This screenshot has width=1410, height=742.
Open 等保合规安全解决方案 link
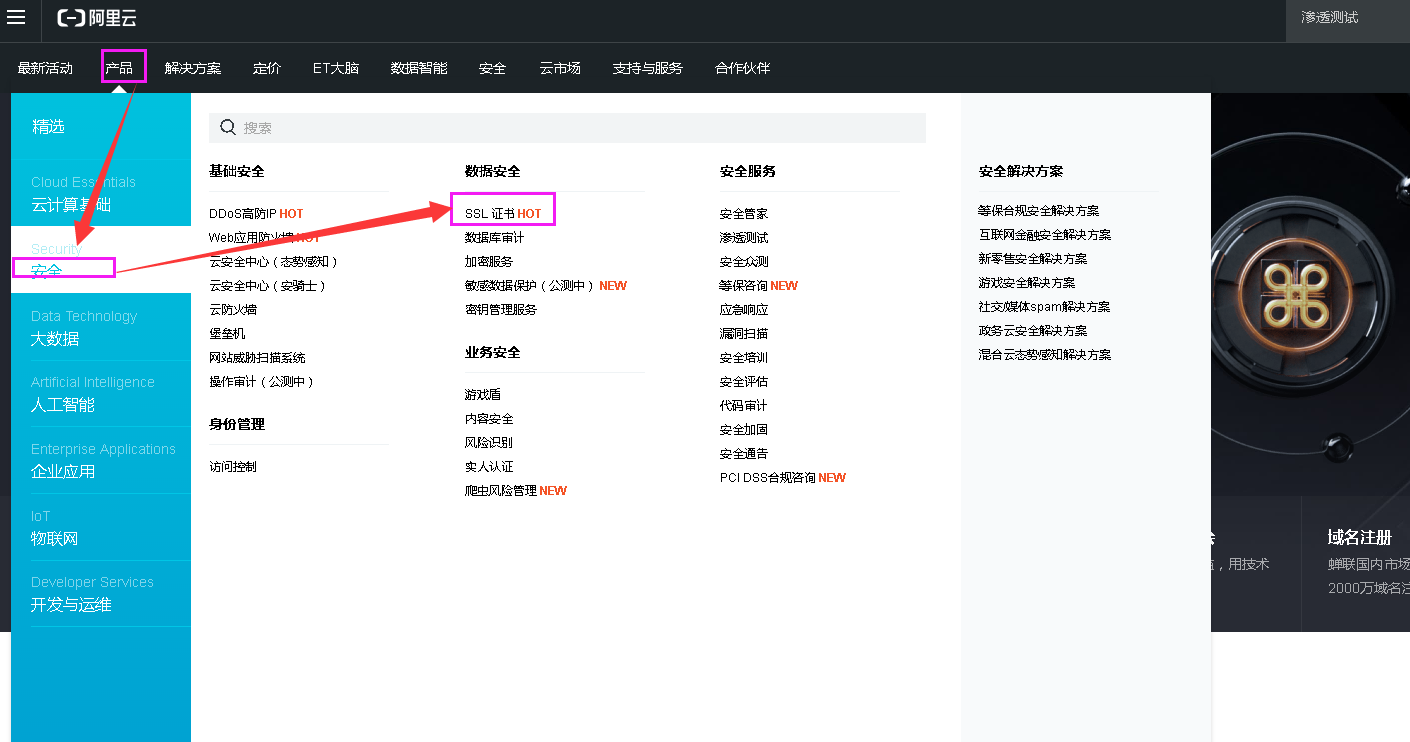1039,211
